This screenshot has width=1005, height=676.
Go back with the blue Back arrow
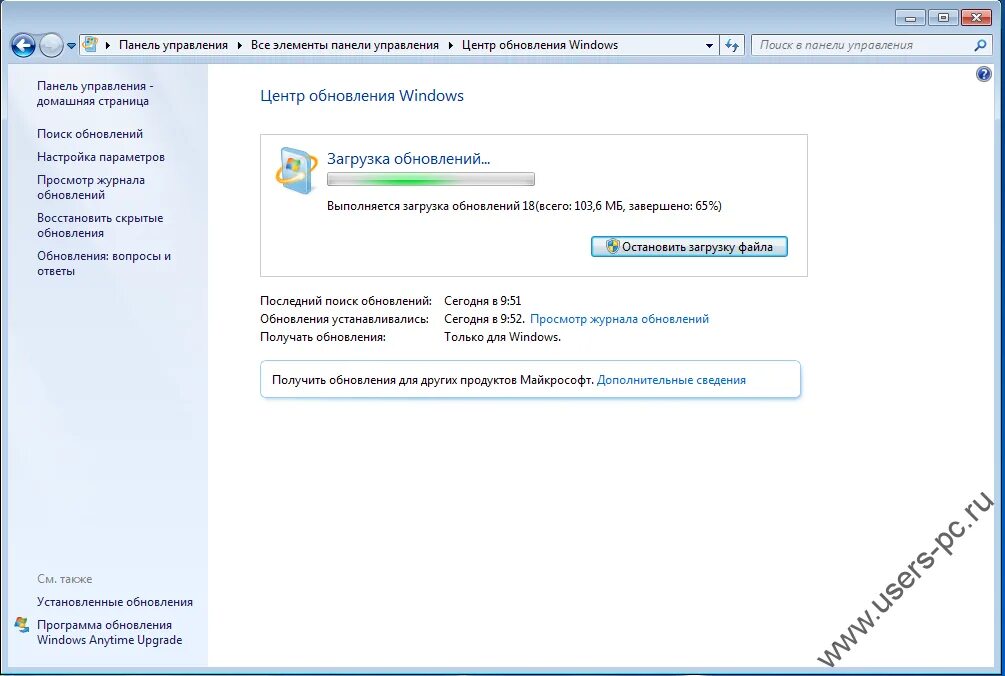[x=23, y=45]
